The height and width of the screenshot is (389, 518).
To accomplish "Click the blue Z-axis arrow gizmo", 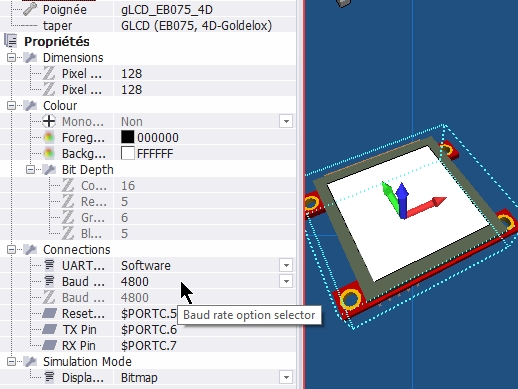I will pos(402,200).
